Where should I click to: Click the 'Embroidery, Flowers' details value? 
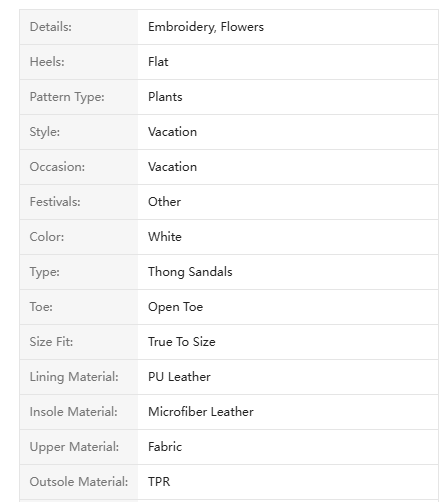pyautogui.click(x=206, y=27)
